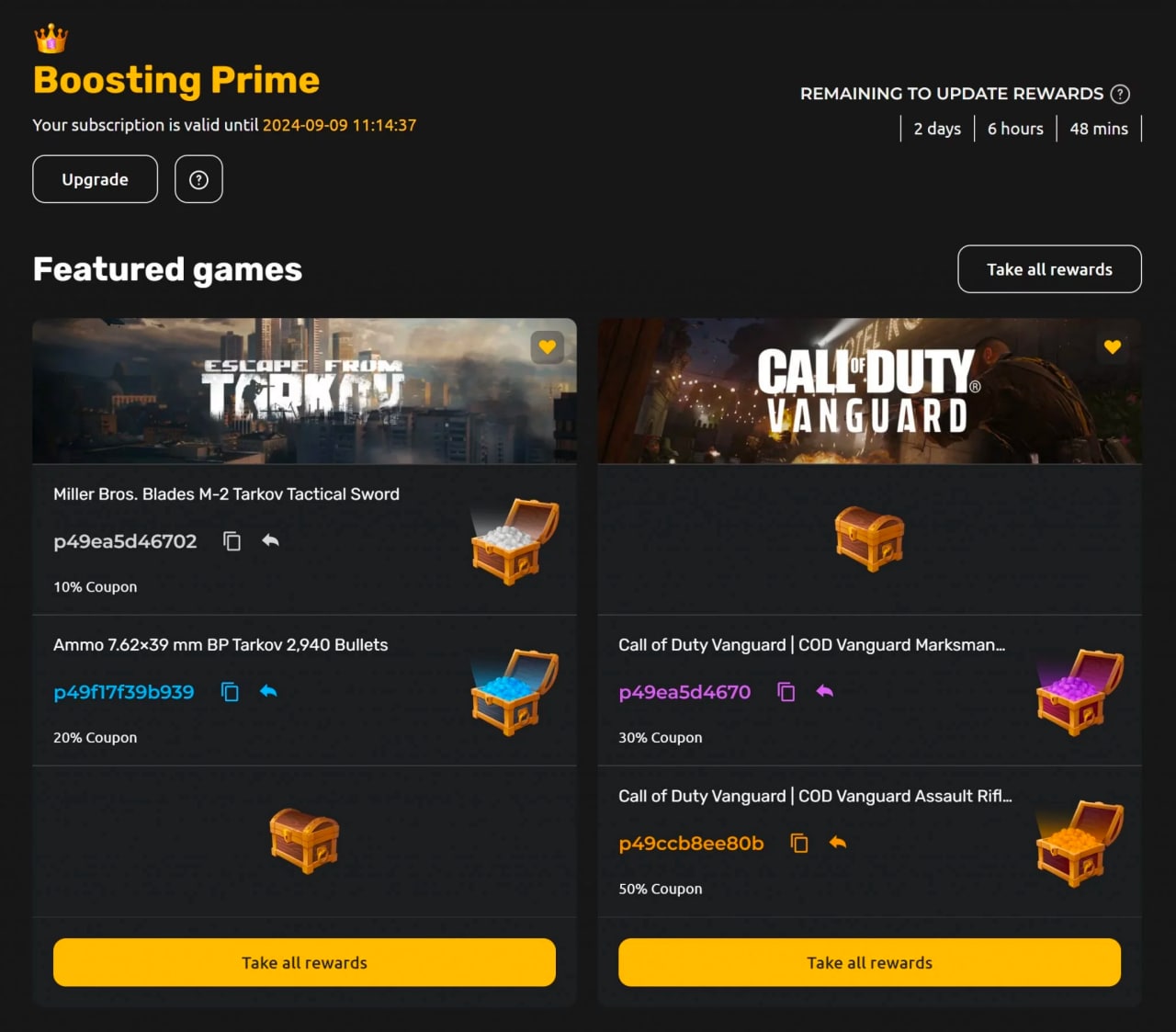Toggle the favorite heart on Call of Duty Vanguard
1176x1032 pixels.
(1113, 347)
